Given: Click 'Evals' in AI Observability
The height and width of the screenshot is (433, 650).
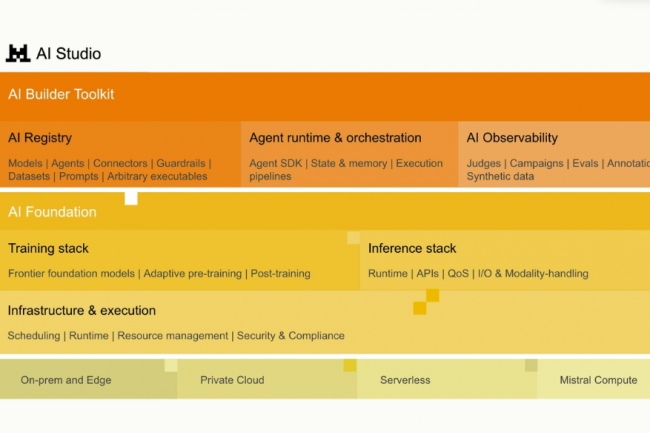Looking at the screenshot, I should point(585,163).
